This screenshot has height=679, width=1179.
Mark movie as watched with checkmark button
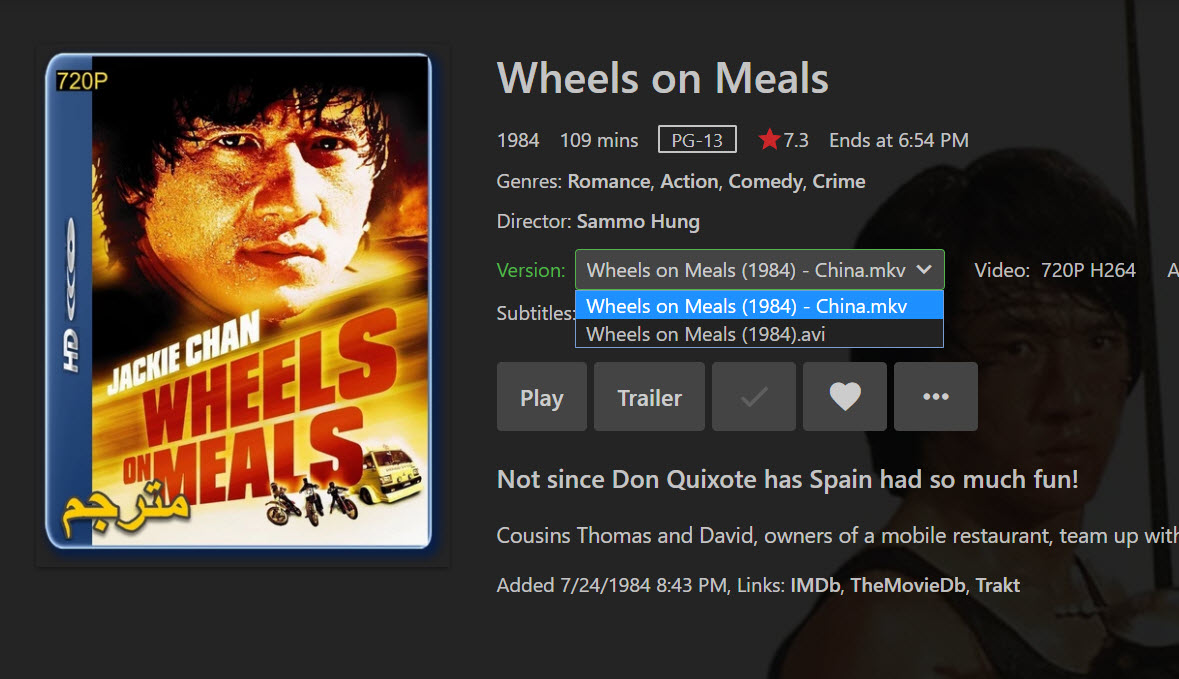click(754, 397)
